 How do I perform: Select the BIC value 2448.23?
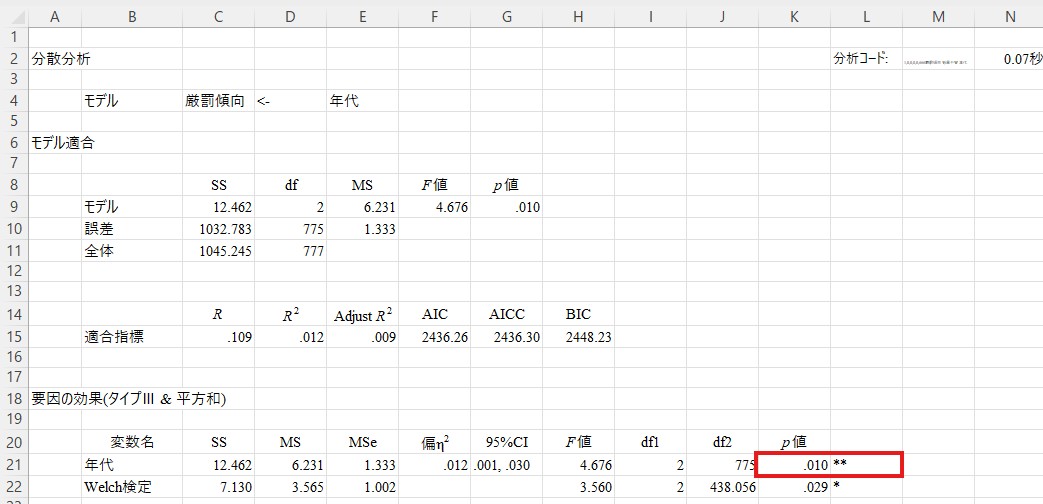[578, 337]
